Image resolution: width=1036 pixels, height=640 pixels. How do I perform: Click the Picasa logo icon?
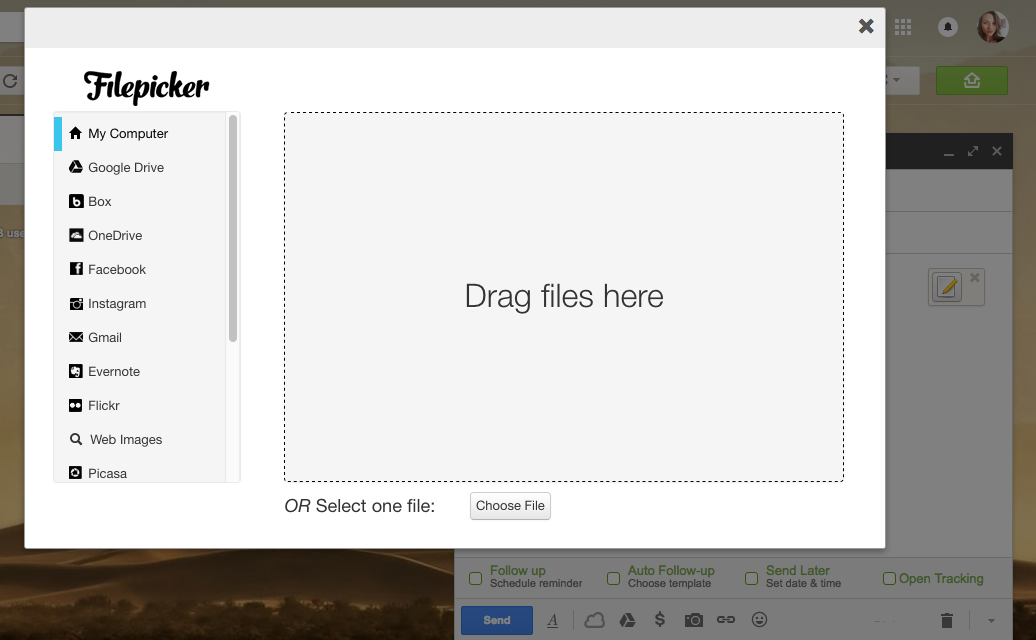[x=76, y=473]
